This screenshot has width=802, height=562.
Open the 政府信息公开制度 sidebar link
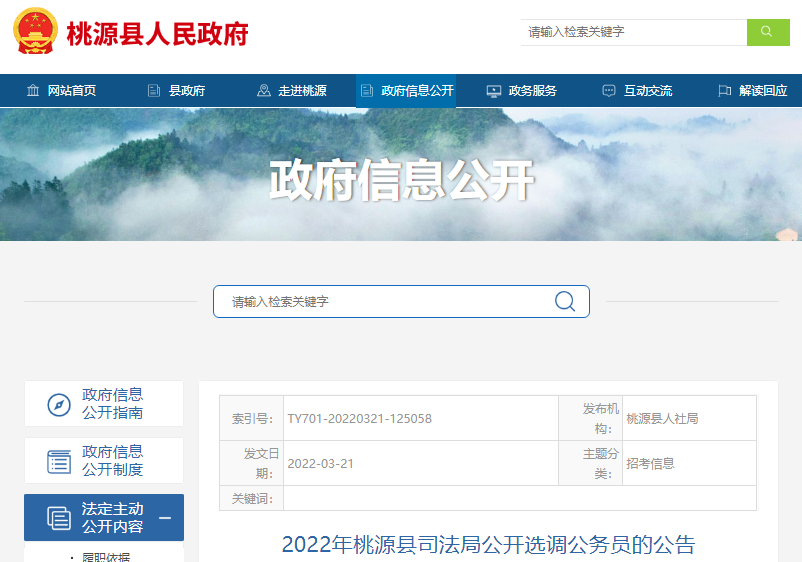pos(112,461)
